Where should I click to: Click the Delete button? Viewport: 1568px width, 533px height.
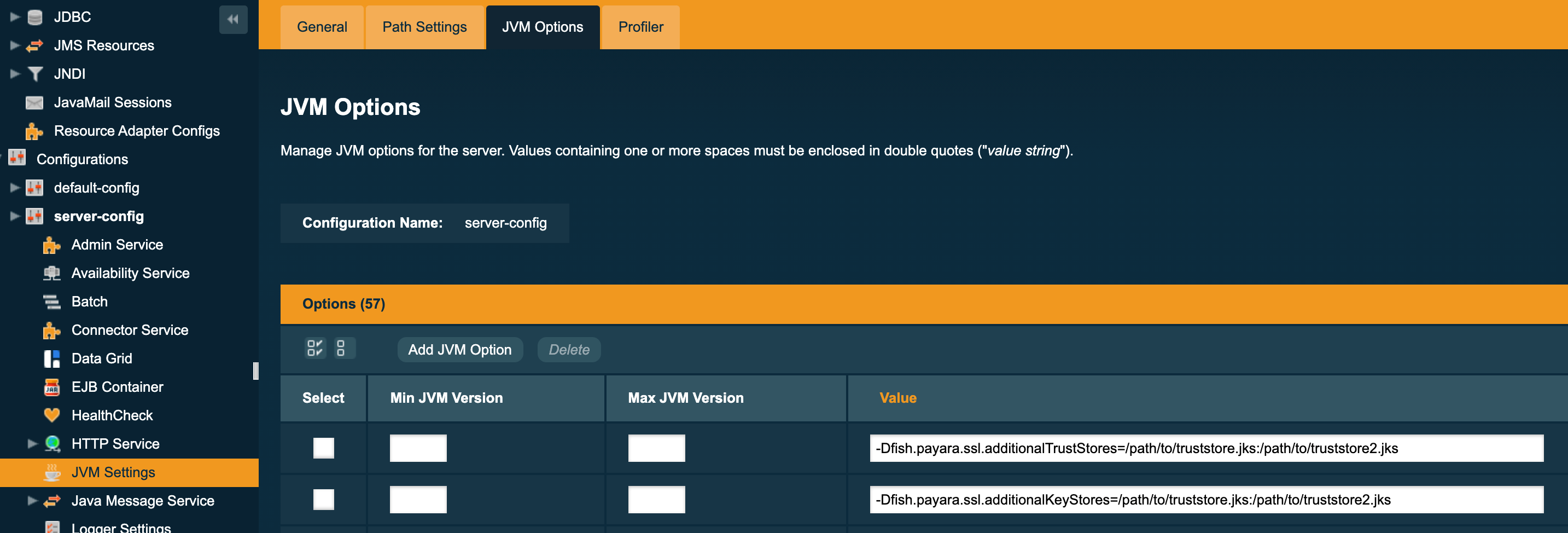pyautogui.click(x=569, y=349)
